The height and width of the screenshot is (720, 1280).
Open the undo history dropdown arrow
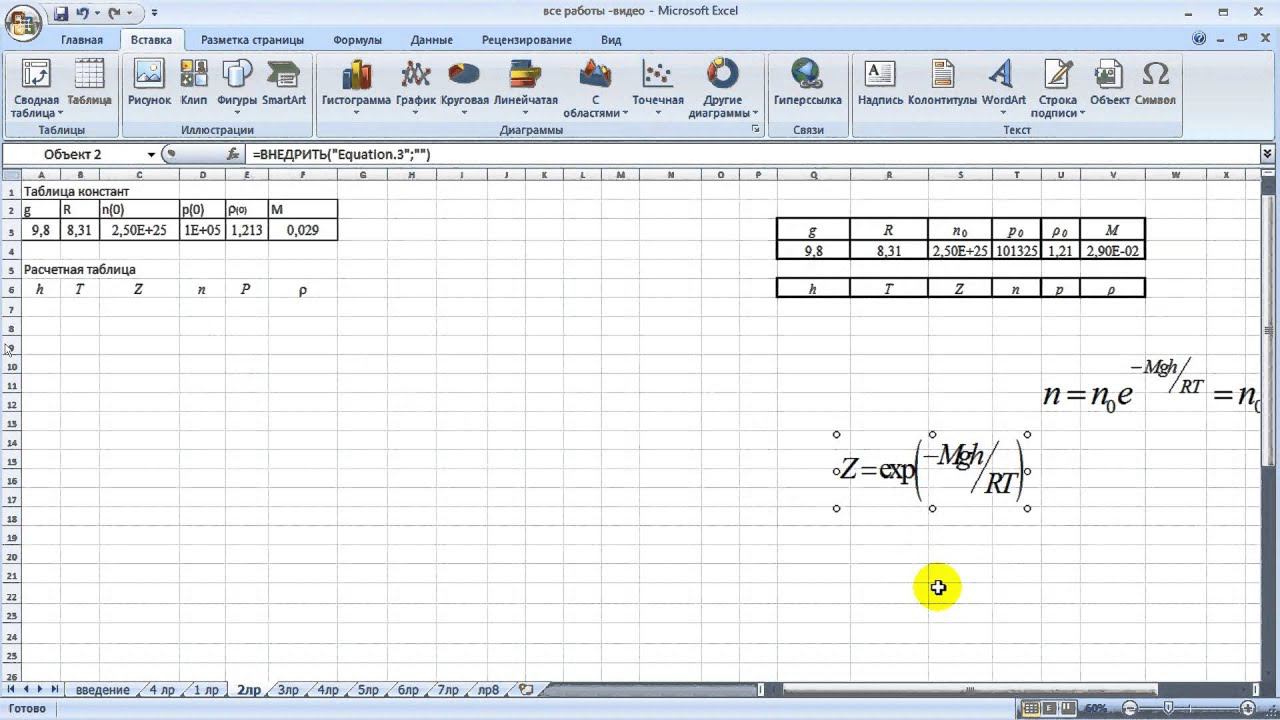click(97, 13)
